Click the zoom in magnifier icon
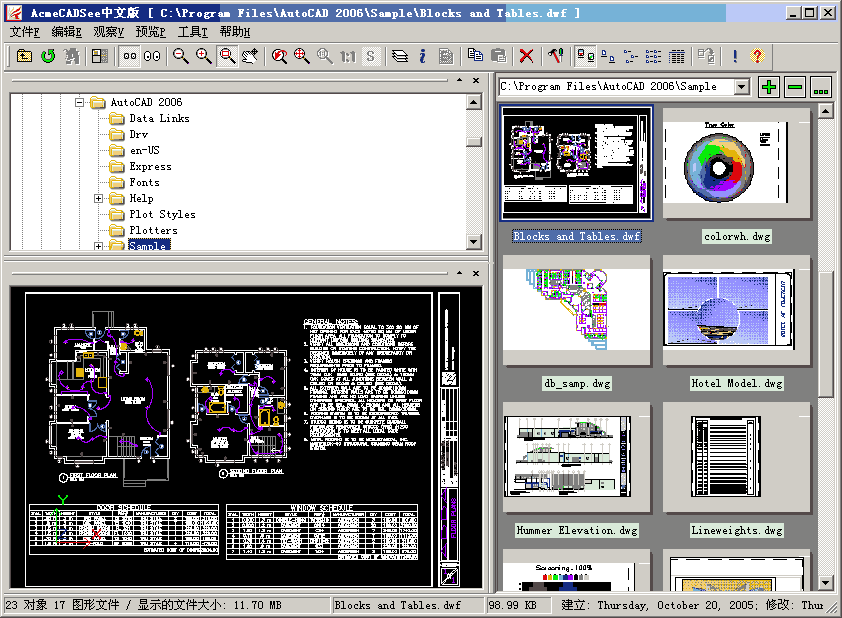The width and height of the screenshot is (842, 618). click(204, 56)
